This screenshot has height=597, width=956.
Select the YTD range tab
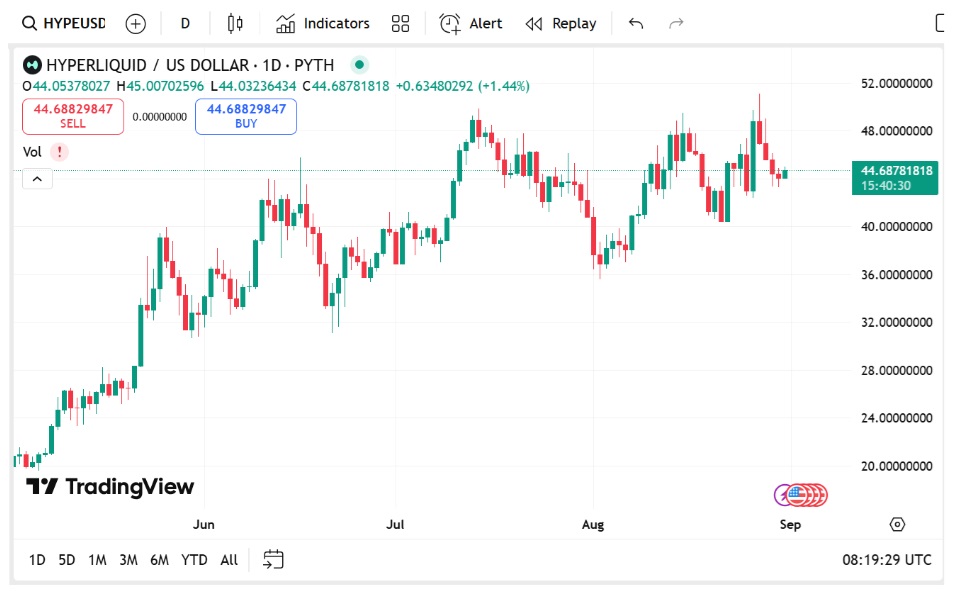196,560
